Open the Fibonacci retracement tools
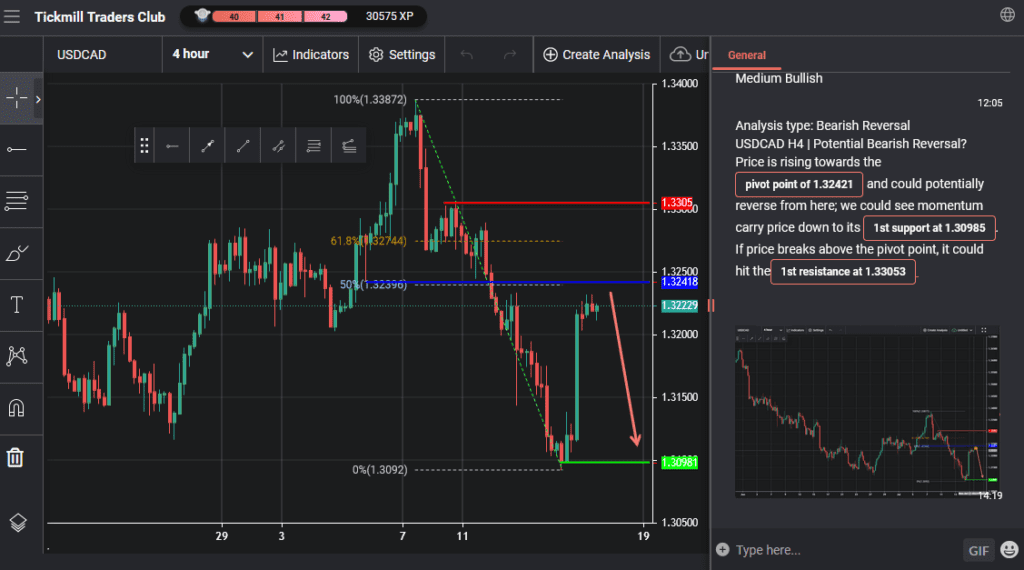This screenshot has width=1024, height=570. [x=17, y=201]
